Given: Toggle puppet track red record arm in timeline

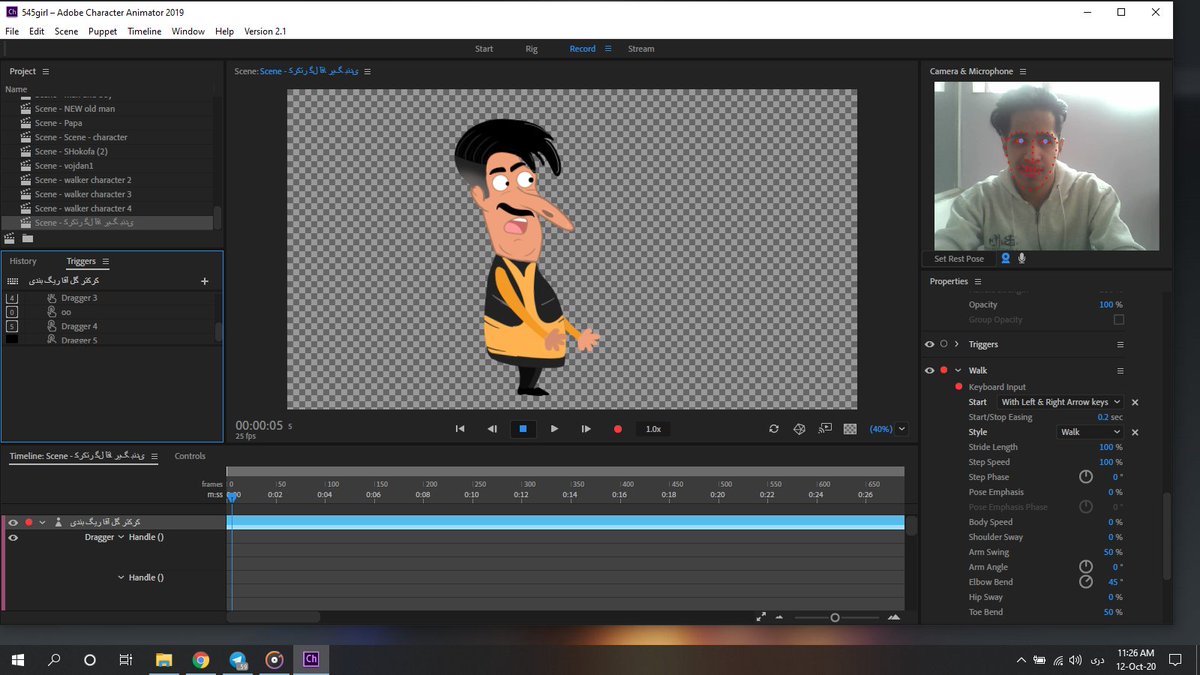Looking at the screenshot, I should (29, 522).
